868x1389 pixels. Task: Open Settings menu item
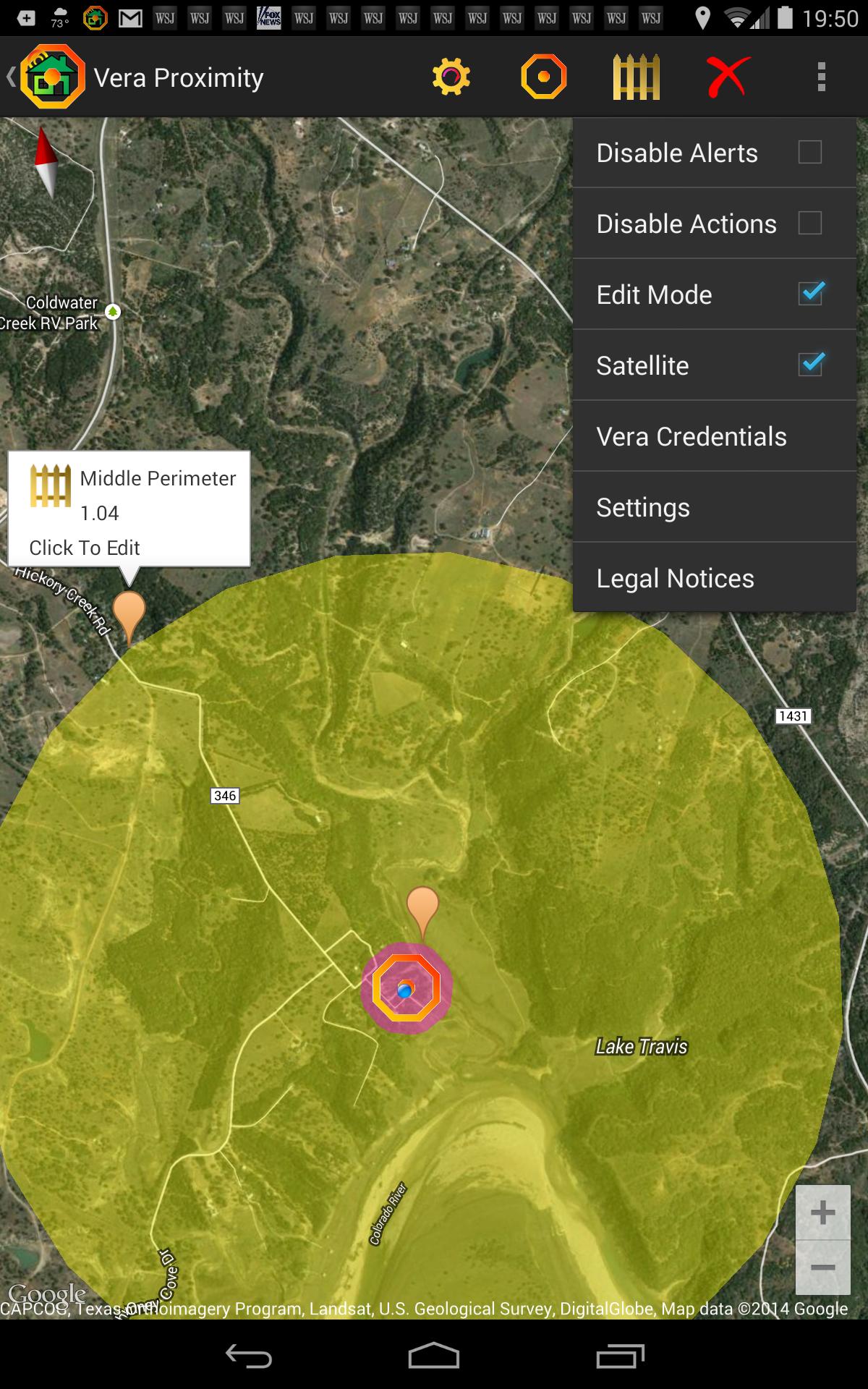click(x=715, y=507)
